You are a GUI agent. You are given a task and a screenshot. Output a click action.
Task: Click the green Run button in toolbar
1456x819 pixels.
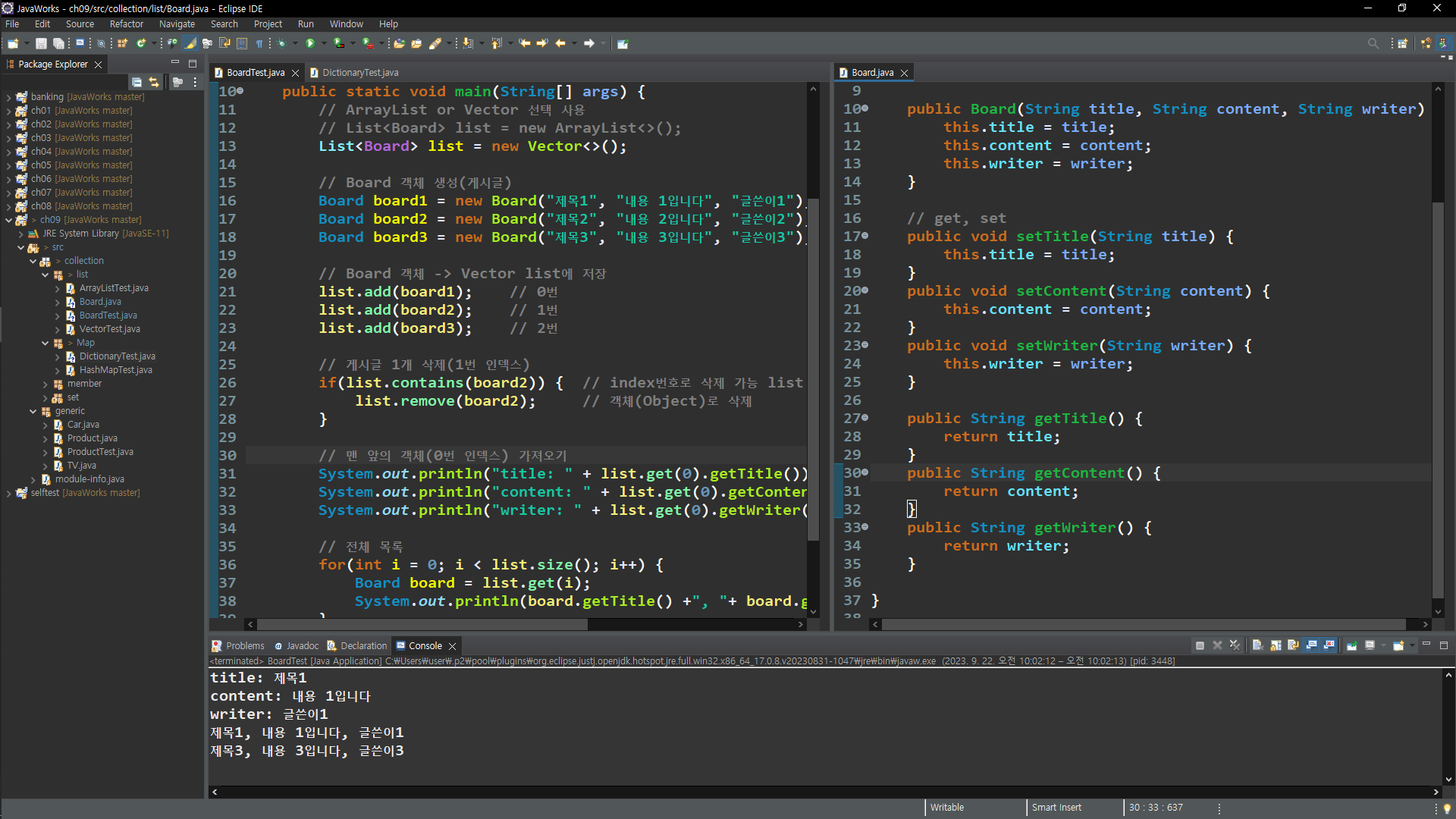pyautogui.click(x=309, y=43)
